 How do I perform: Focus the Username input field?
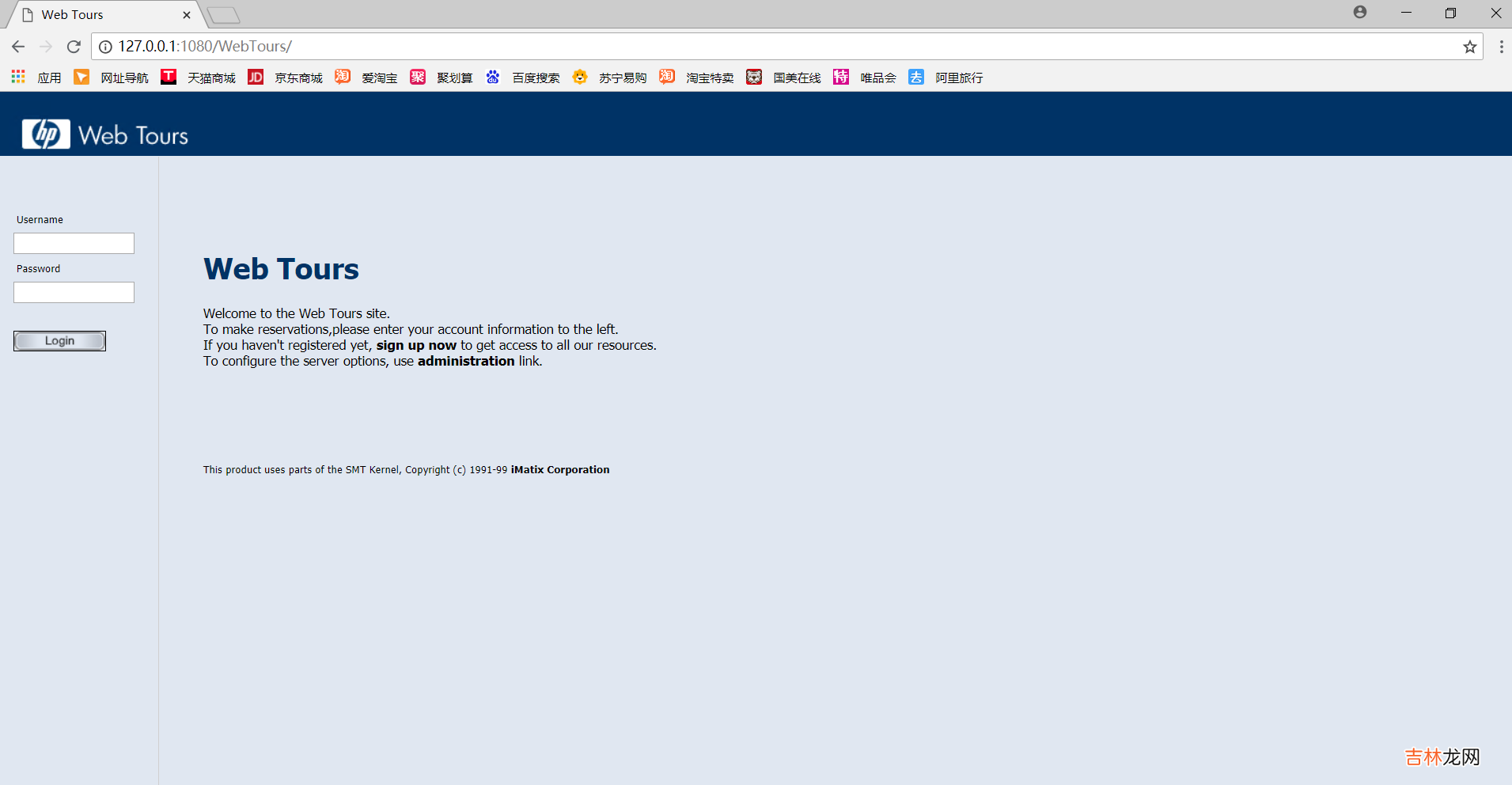(x=74, y=243)
